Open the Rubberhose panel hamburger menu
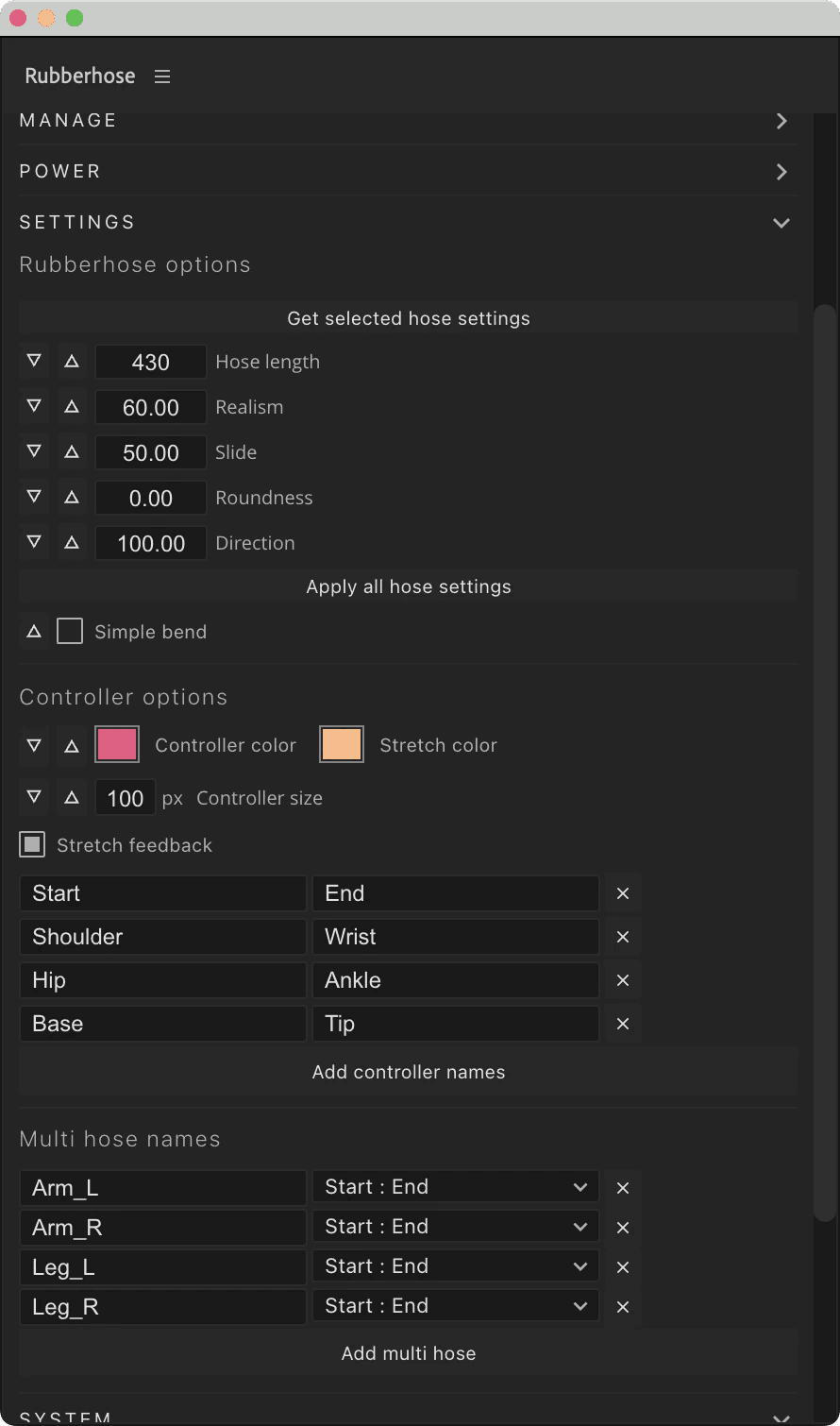Screen dimensions: 840x1426 tap(162, 76)
